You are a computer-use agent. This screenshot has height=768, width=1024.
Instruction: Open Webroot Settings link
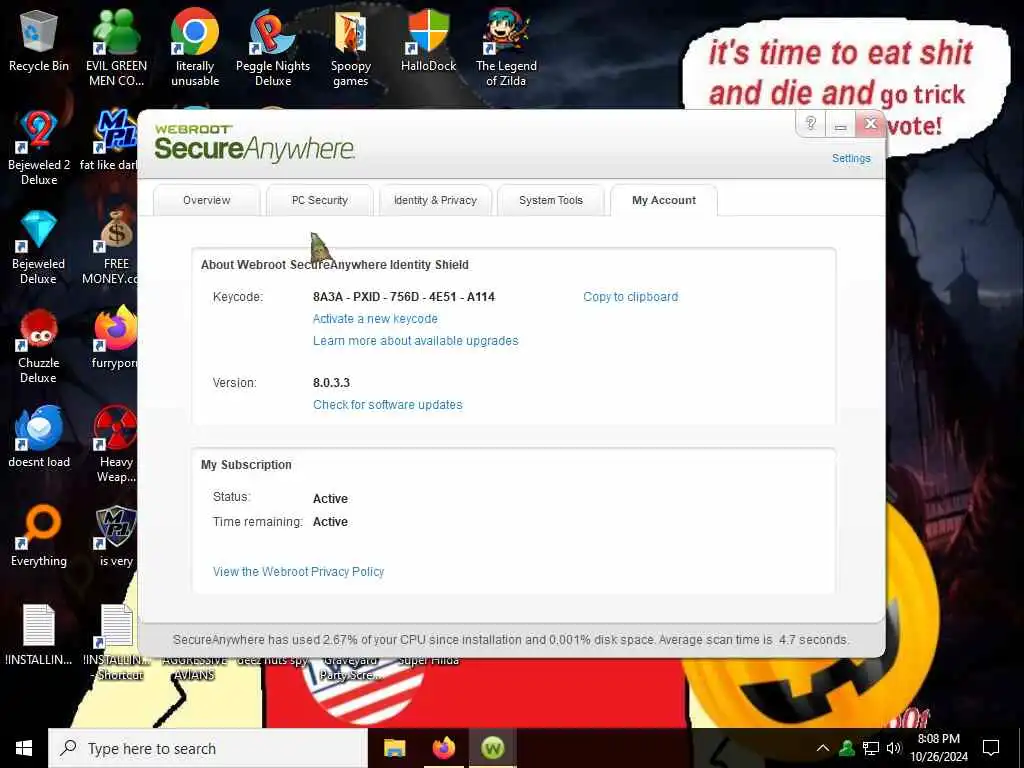coord(851,159)
